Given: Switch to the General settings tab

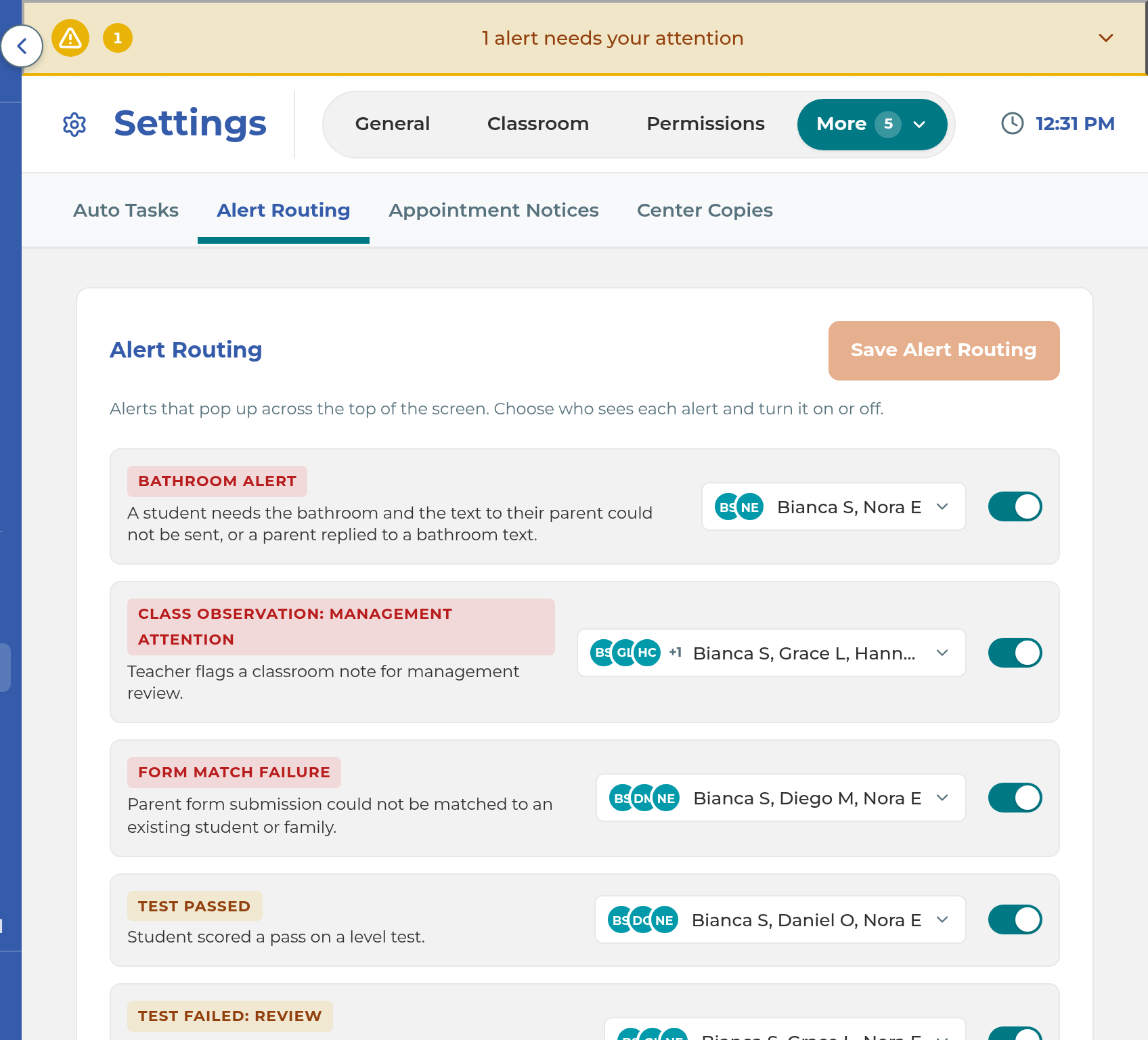Looking at the screenshot, I should [392, 124].
